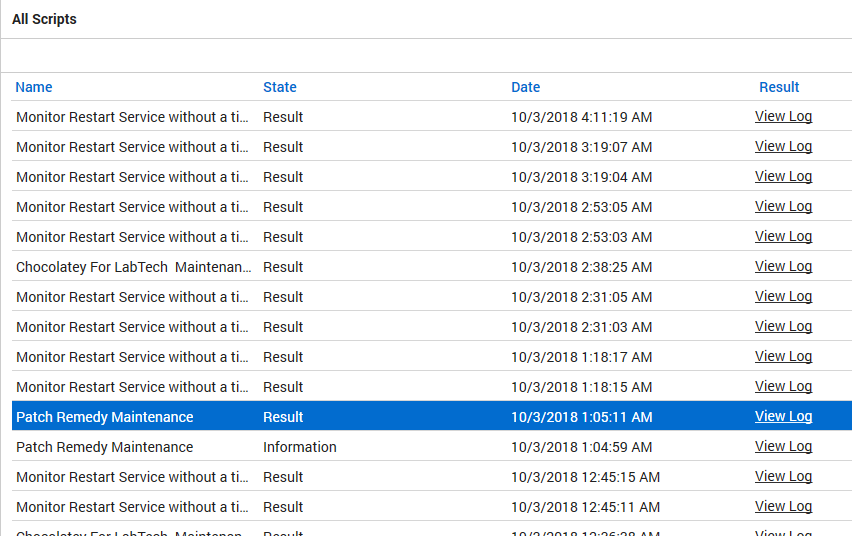
Task: Open View Log for highlighted Patch Remedy row
Action: pos(783,417)
